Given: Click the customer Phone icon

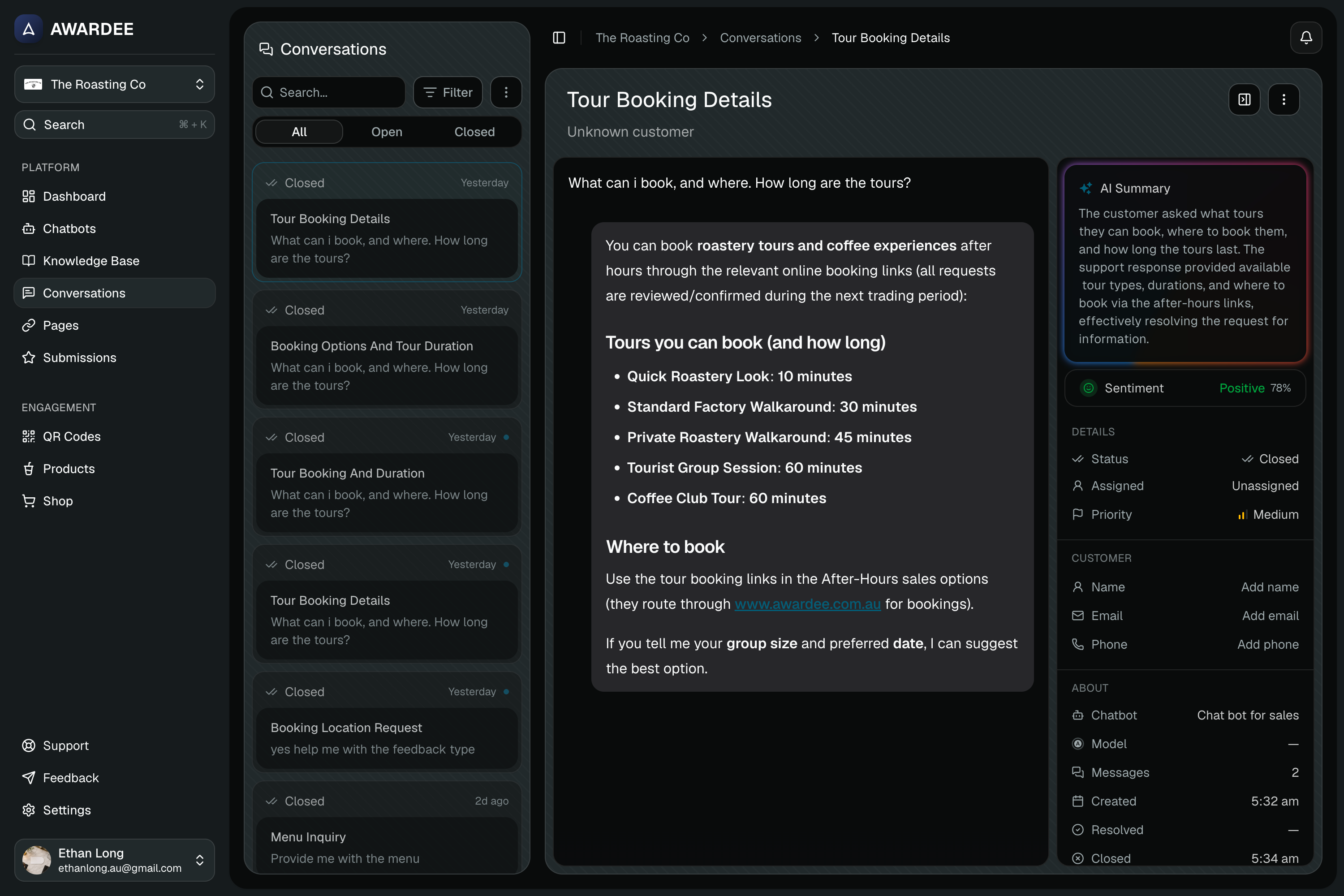Looking at the screenshot, I should tap(1078, 645).
